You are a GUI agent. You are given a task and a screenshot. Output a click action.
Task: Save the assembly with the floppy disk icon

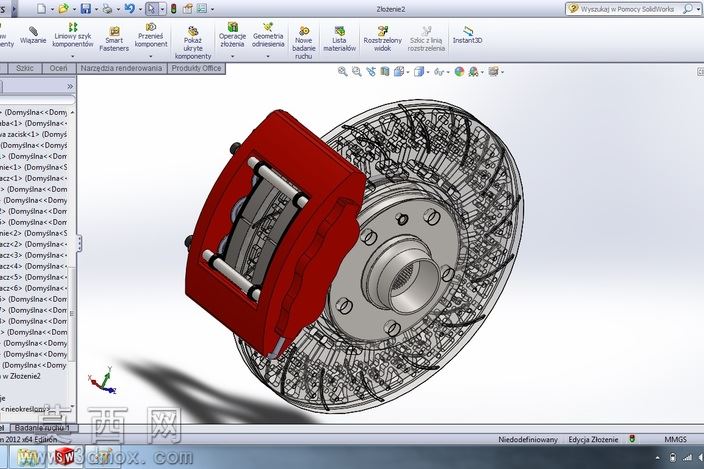(x=85, y=9)
